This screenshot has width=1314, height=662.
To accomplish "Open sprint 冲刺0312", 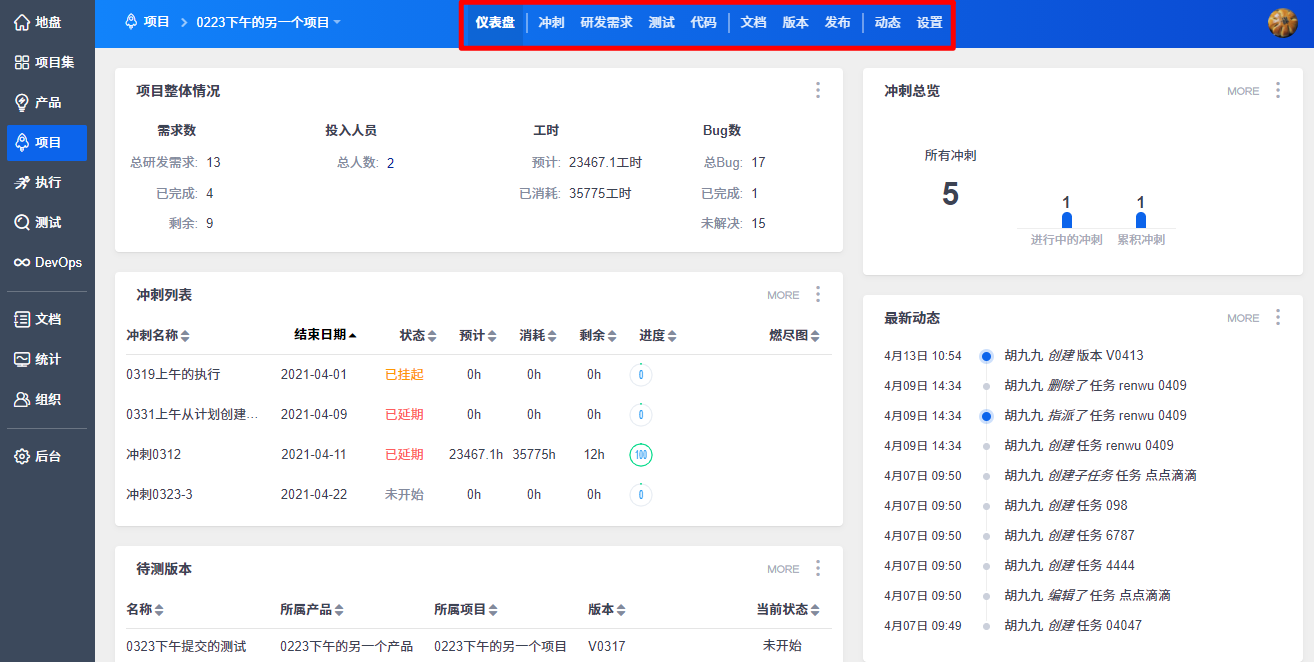I will click(153, 454).
